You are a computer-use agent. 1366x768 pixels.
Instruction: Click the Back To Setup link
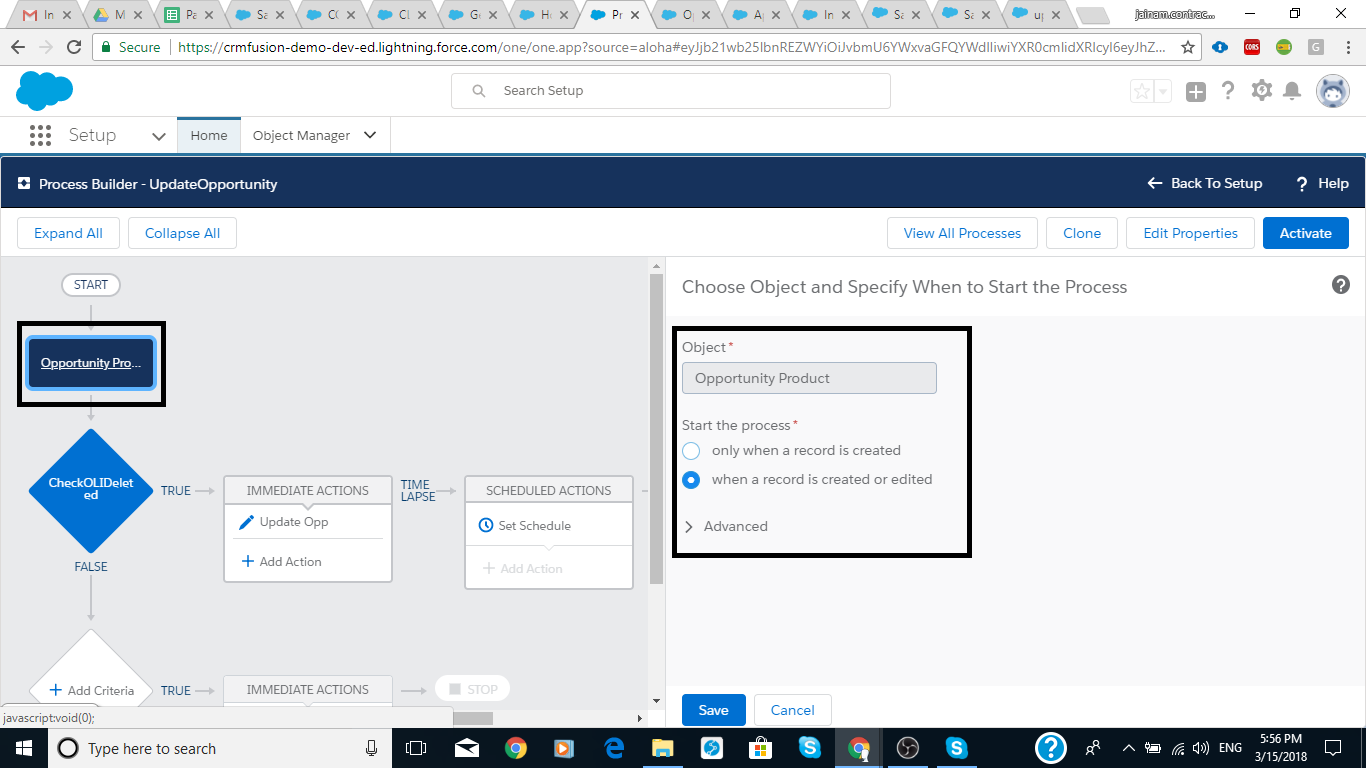[x=1204, y=183]
